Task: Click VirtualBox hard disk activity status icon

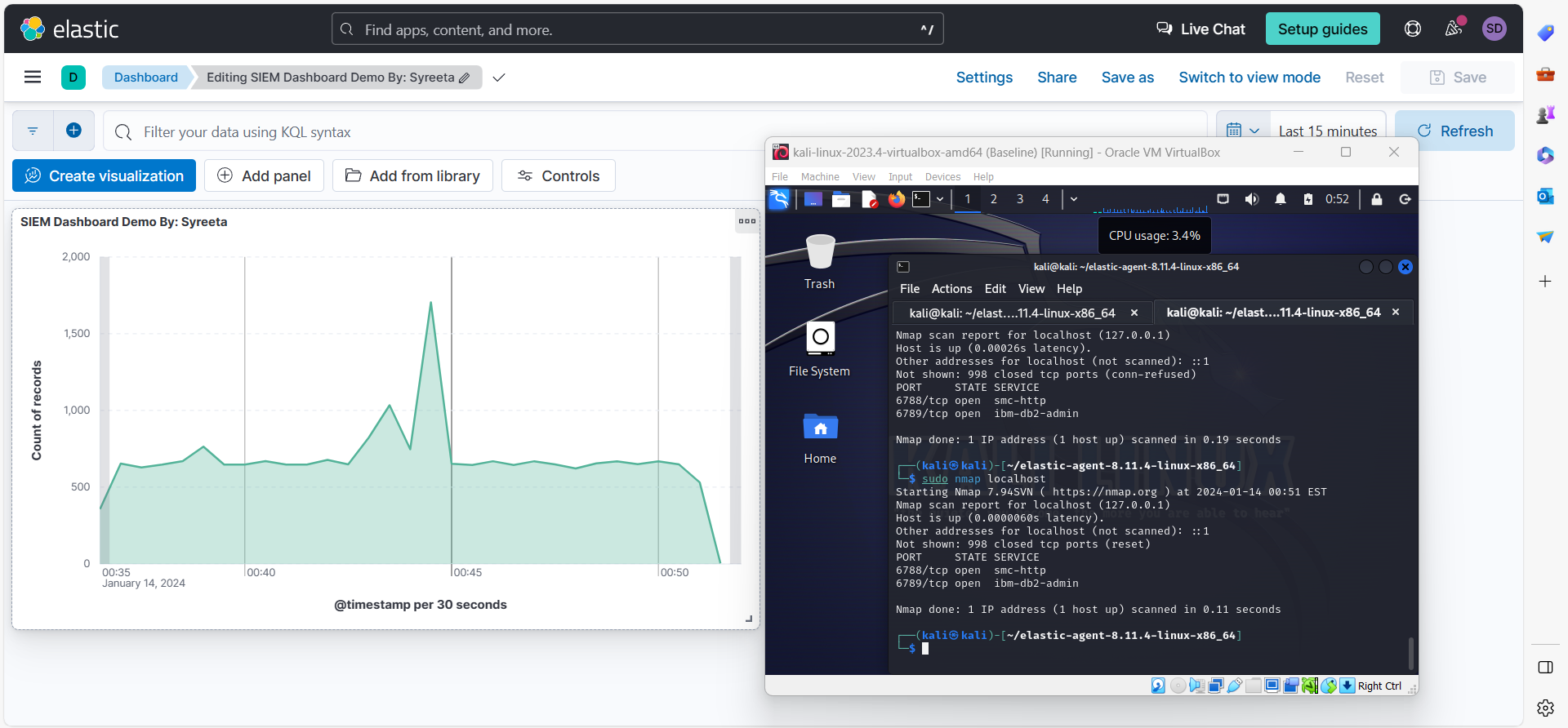Action: pos(1158,686)
